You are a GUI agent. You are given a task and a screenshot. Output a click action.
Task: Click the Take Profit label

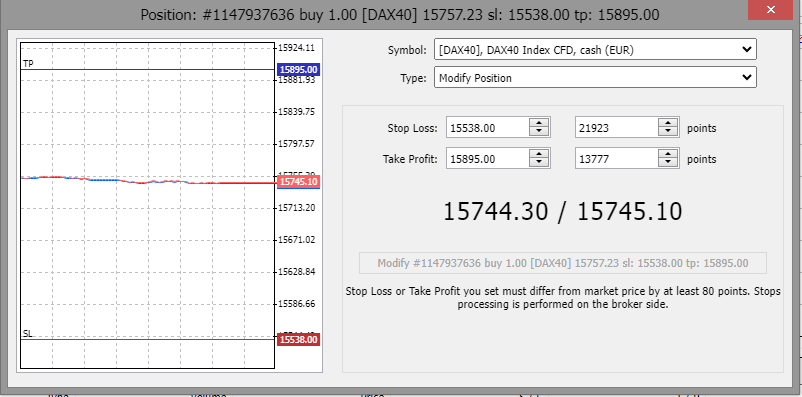[x=410, y=159]
